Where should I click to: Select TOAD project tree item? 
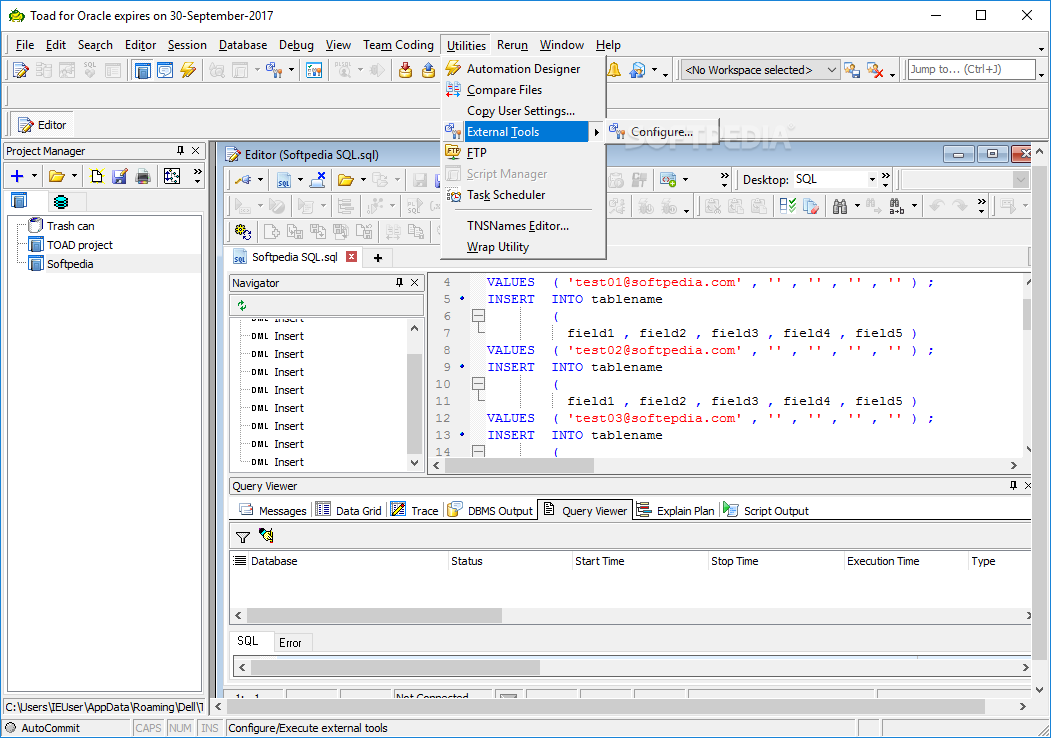80,245
